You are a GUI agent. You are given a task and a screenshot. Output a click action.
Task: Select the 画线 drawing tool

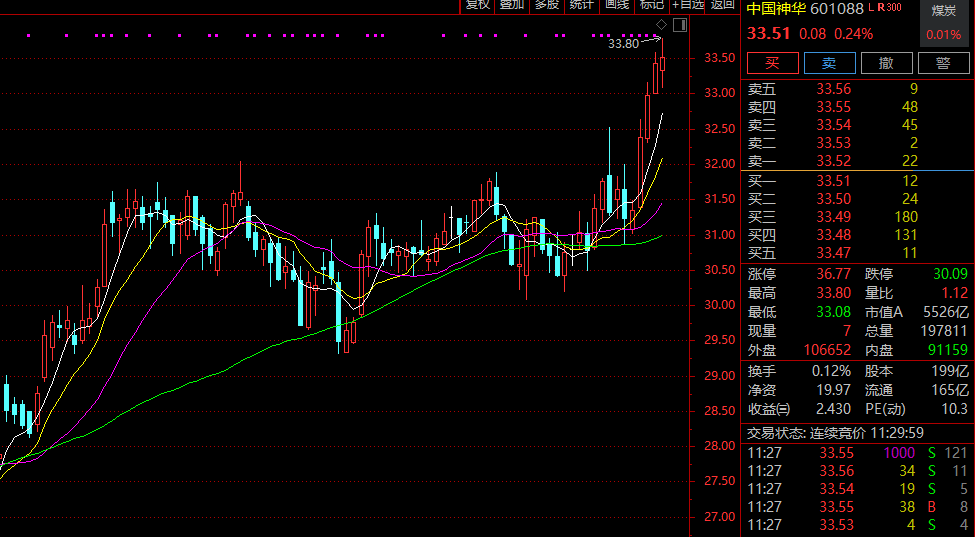coord(616,5)
